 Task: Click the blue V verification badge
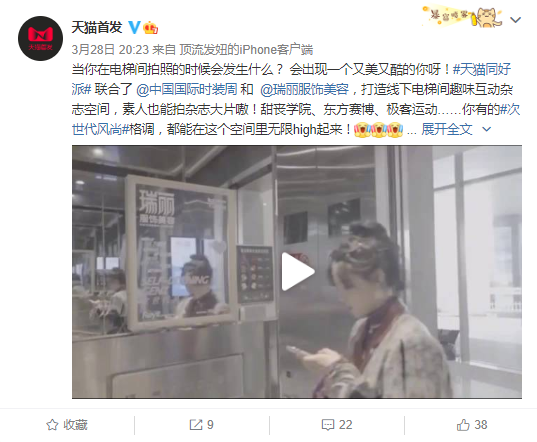(134, 27)
